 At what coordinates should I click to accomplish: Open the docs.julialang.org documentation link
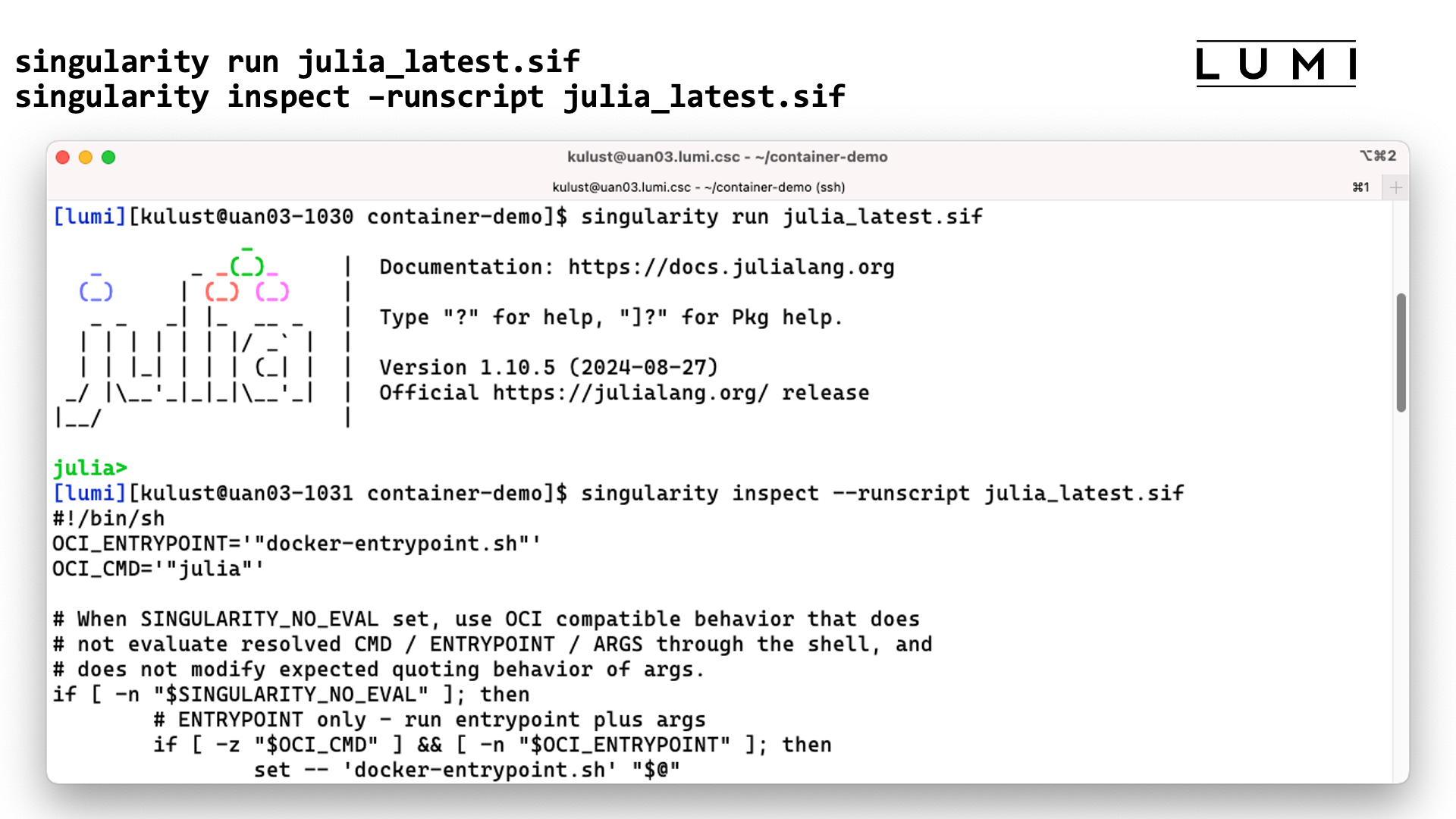click(x=731, y=267)
